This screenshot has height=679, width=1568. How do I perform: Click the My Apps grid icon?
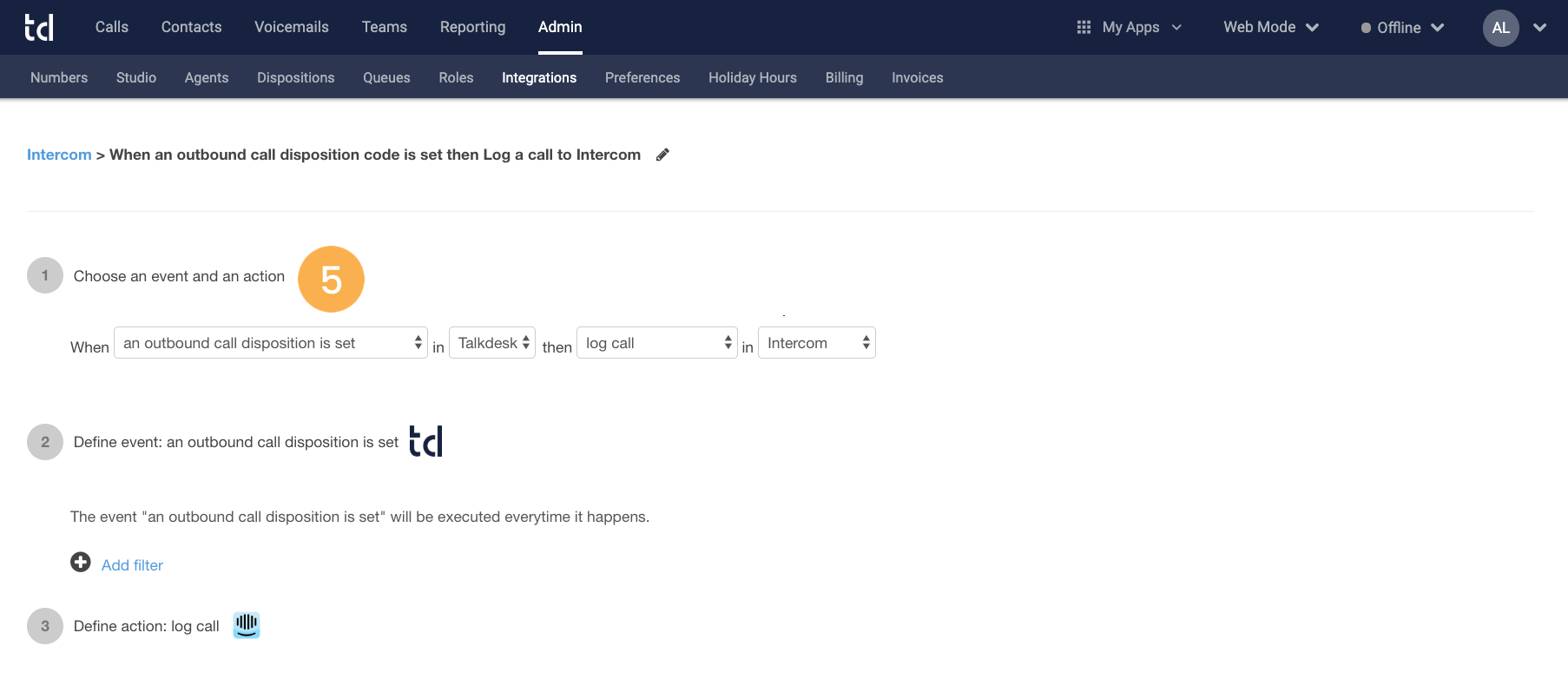[1084, 27]
